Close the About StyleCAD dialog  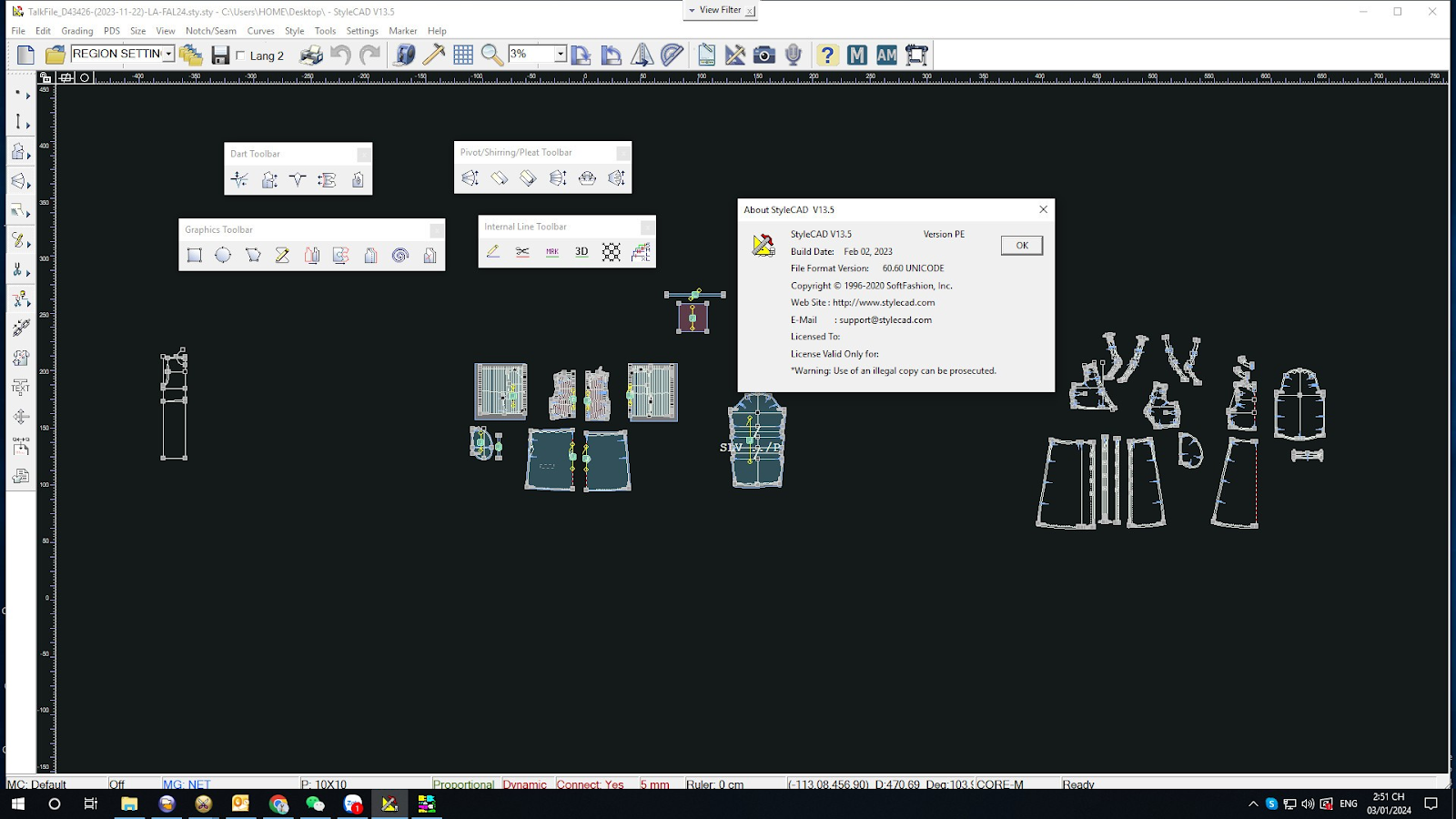1044,209
